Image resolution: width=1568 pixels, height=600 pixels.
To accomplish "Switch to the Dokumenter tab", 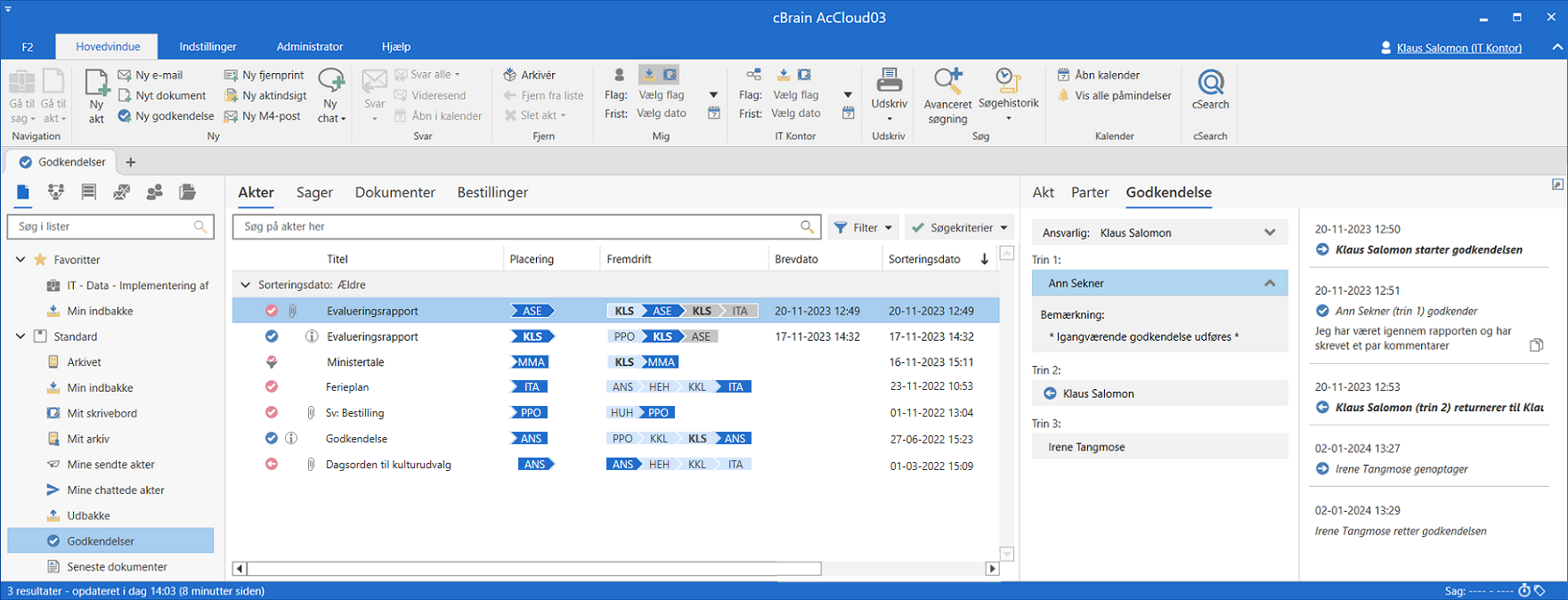I will pos(394,192).
